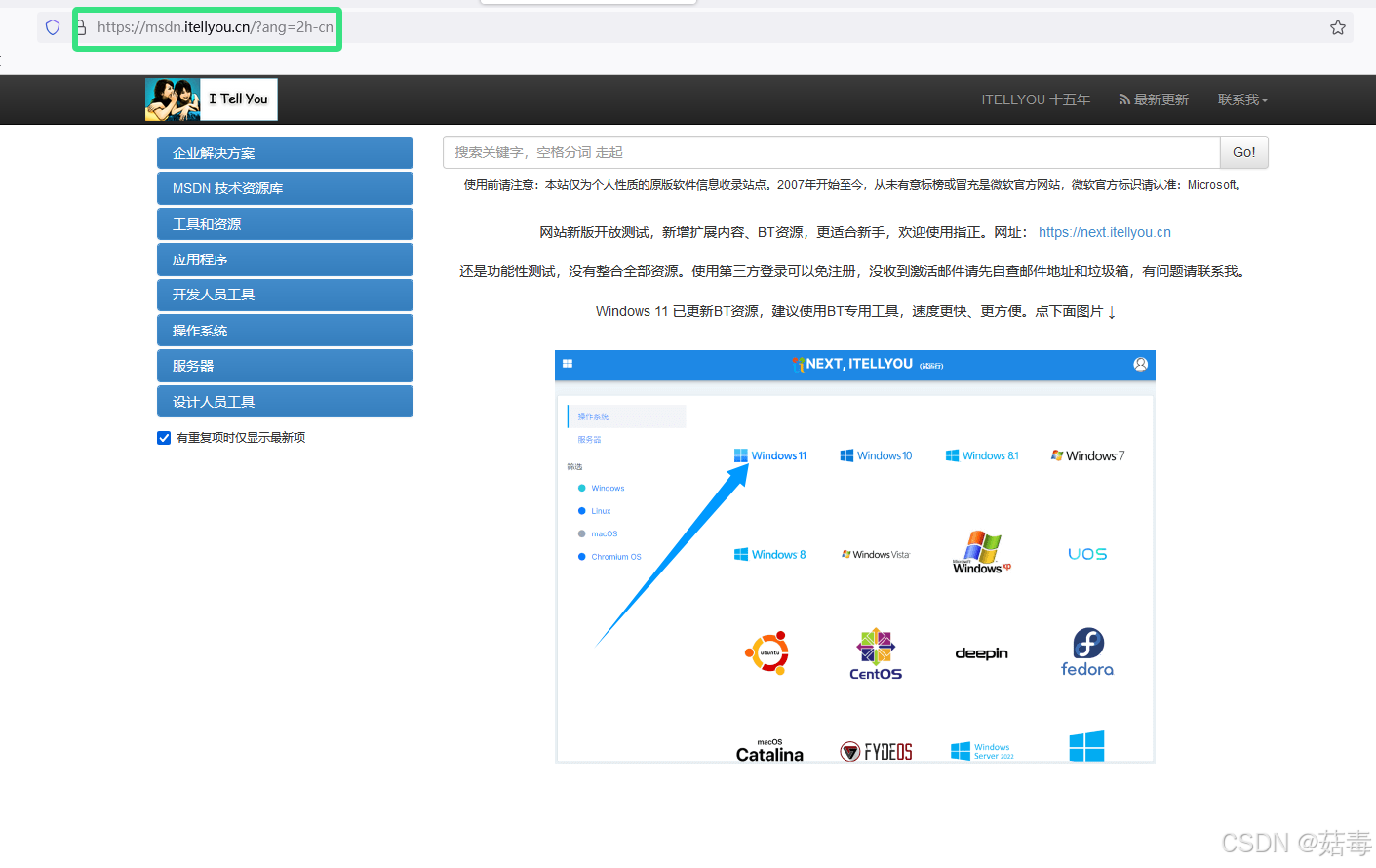Click the UOS logo
The image size is (1376, 868).
tap(1087, 554)
